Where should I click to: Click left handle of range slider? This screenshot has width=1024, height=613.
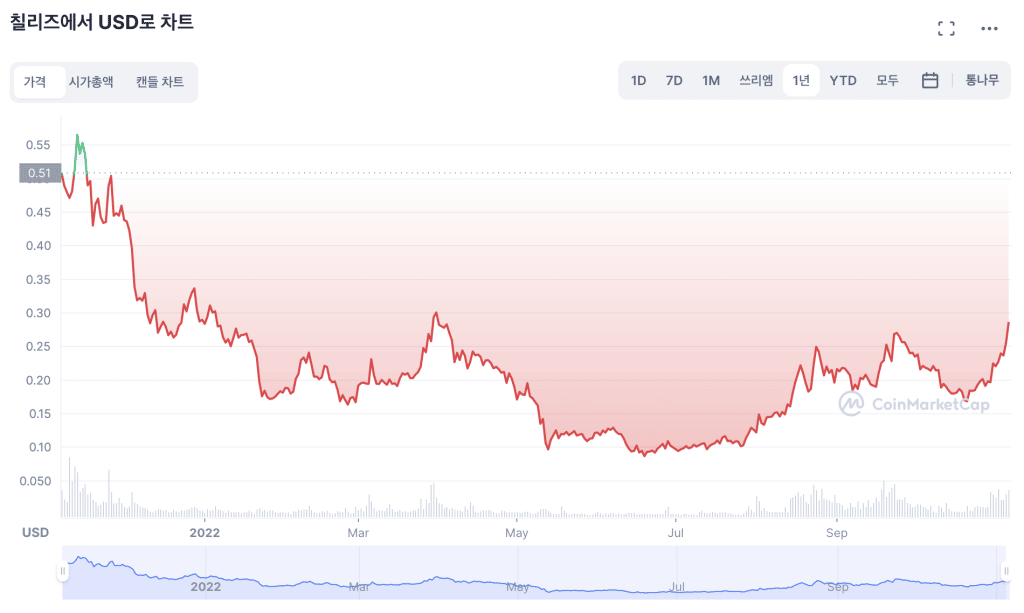[63, 572]
